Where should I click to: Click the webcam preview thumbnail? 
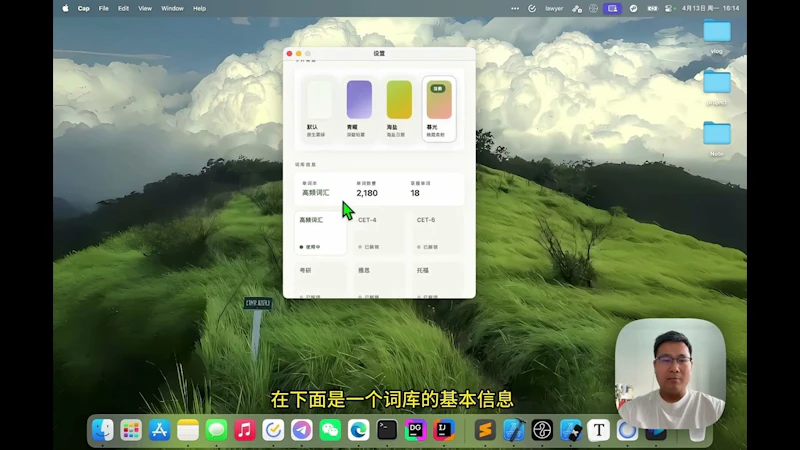(670, 373)
